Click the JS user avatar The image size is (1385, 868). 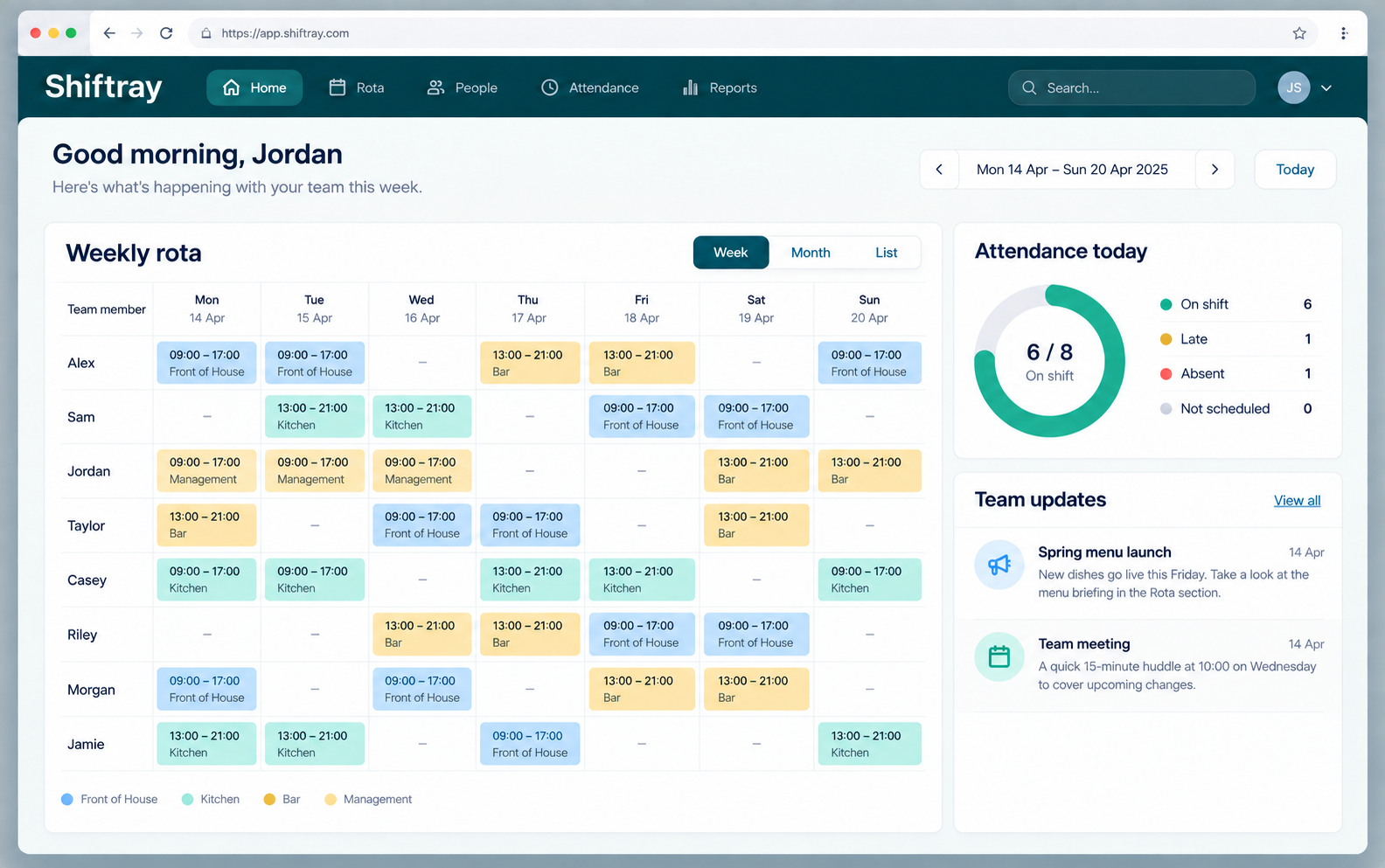click(x=1294, y=87)
